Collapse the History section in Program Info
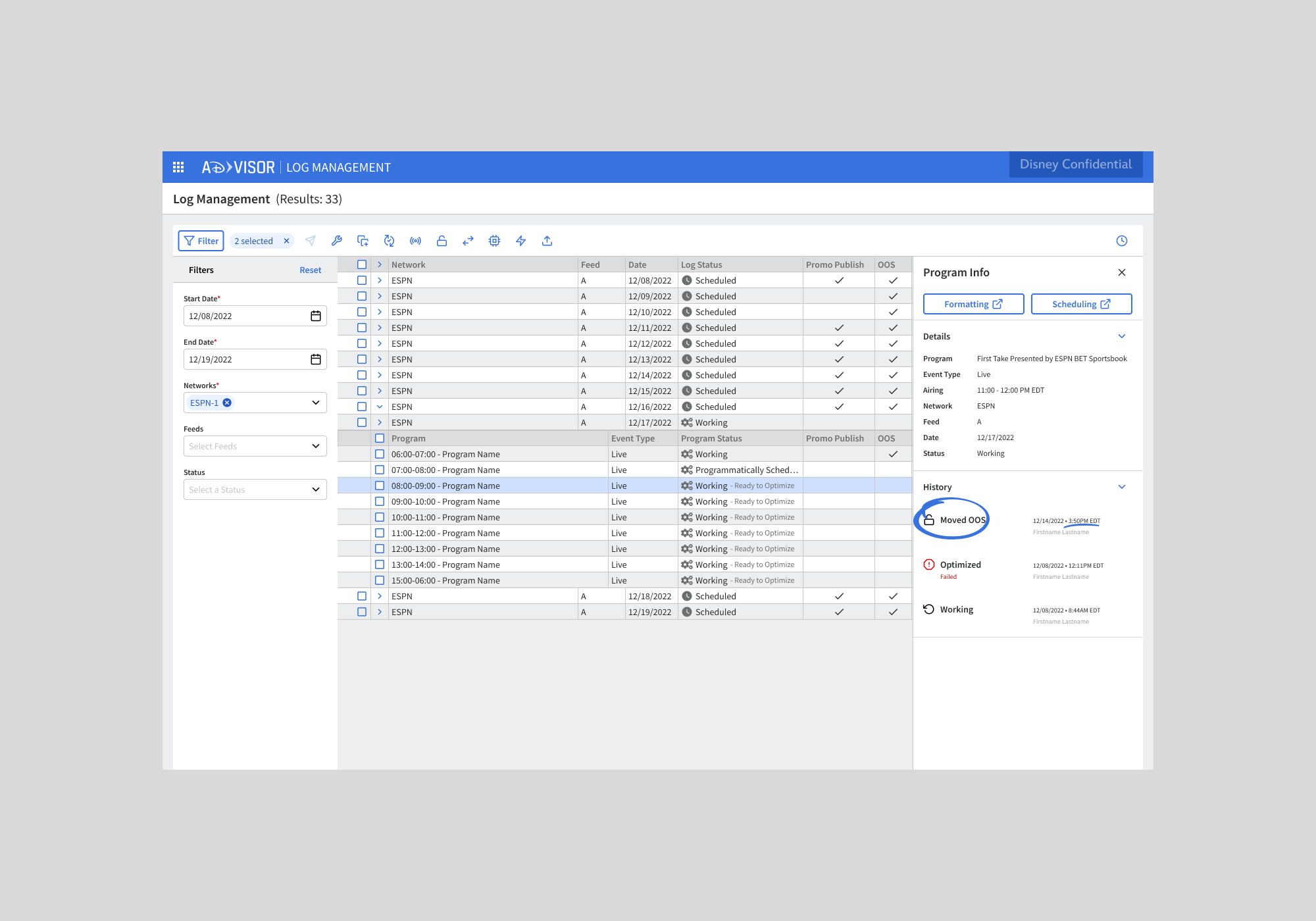Viewport: 1316px width, 921px height. pos(1122,487)
